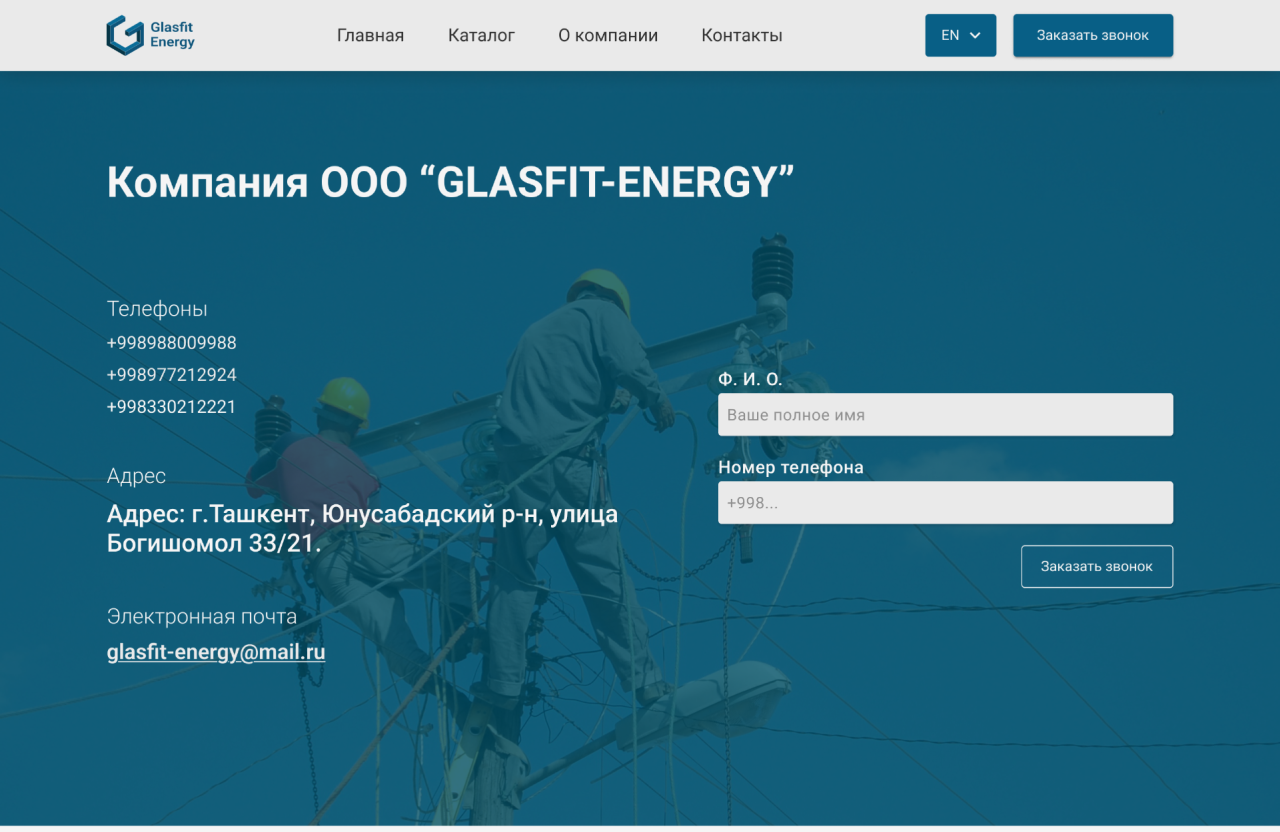
Task: Navigate to О компании
Action: click(608, 35)
